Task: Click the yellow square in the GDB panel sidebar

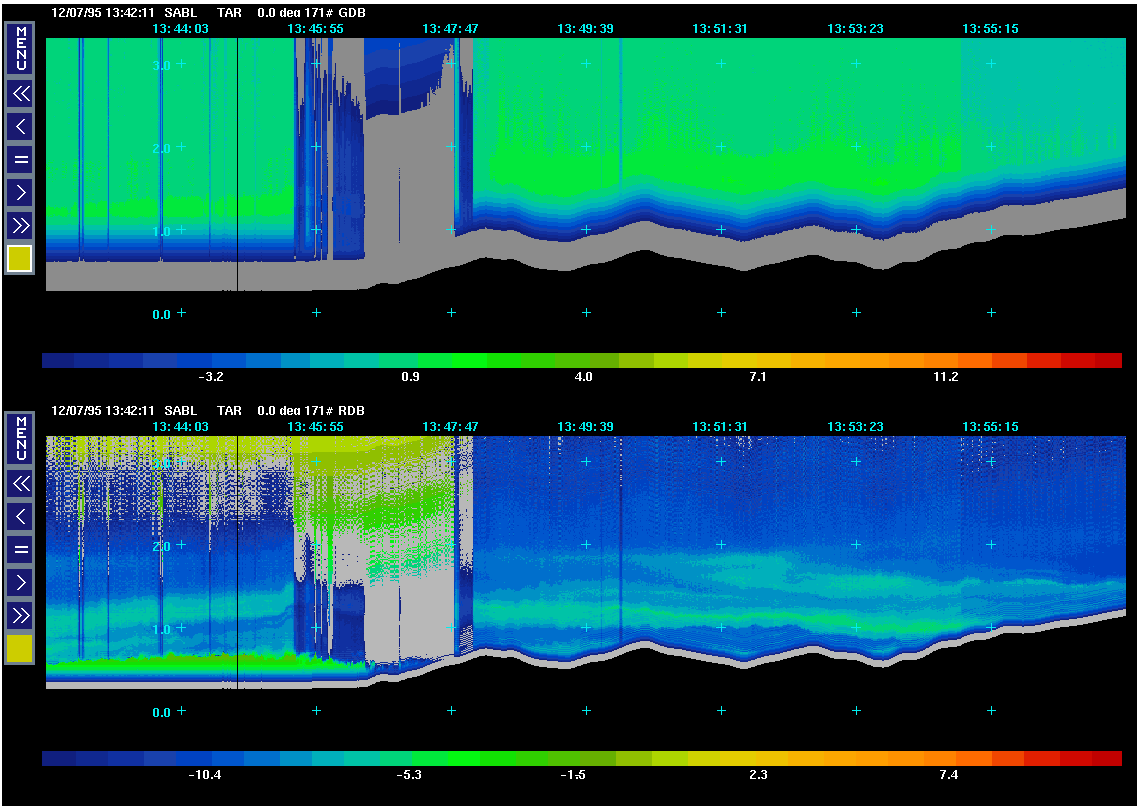Action: [x=20, y=259]
